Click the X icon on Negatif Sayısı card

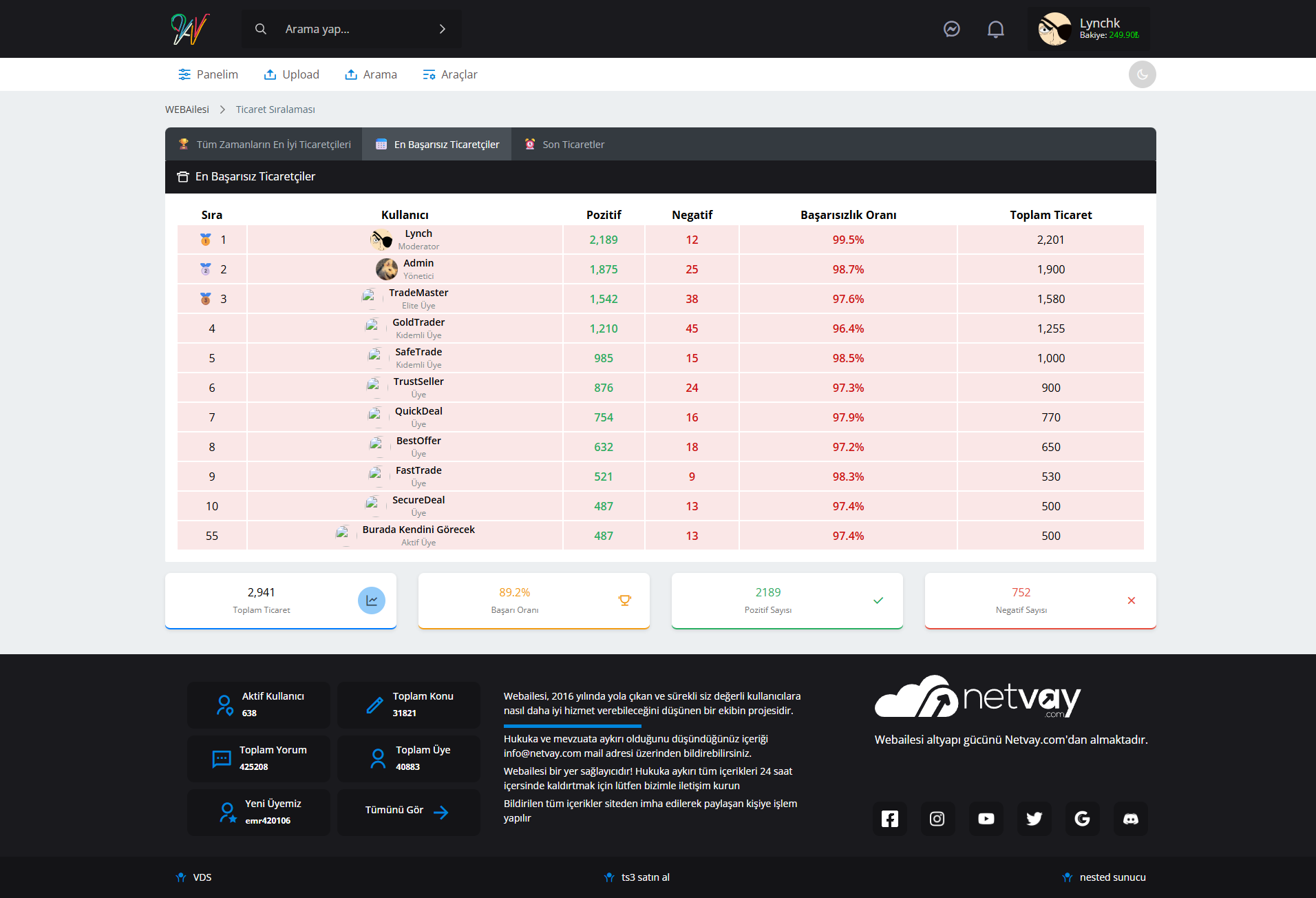[1132, 601]
